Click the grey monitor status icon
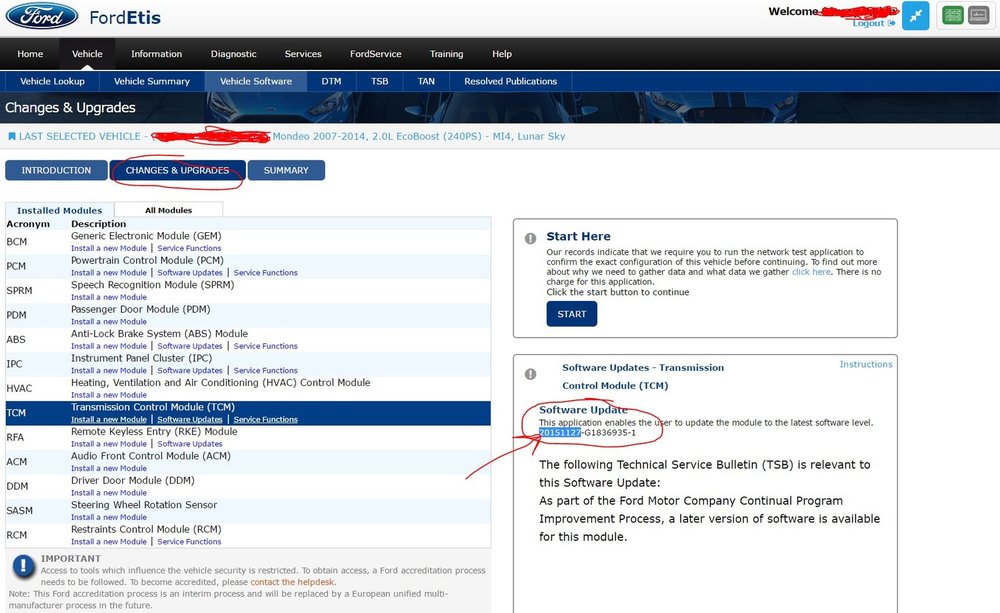This screenshot has height=613, width=1000. tap(978, 15)
